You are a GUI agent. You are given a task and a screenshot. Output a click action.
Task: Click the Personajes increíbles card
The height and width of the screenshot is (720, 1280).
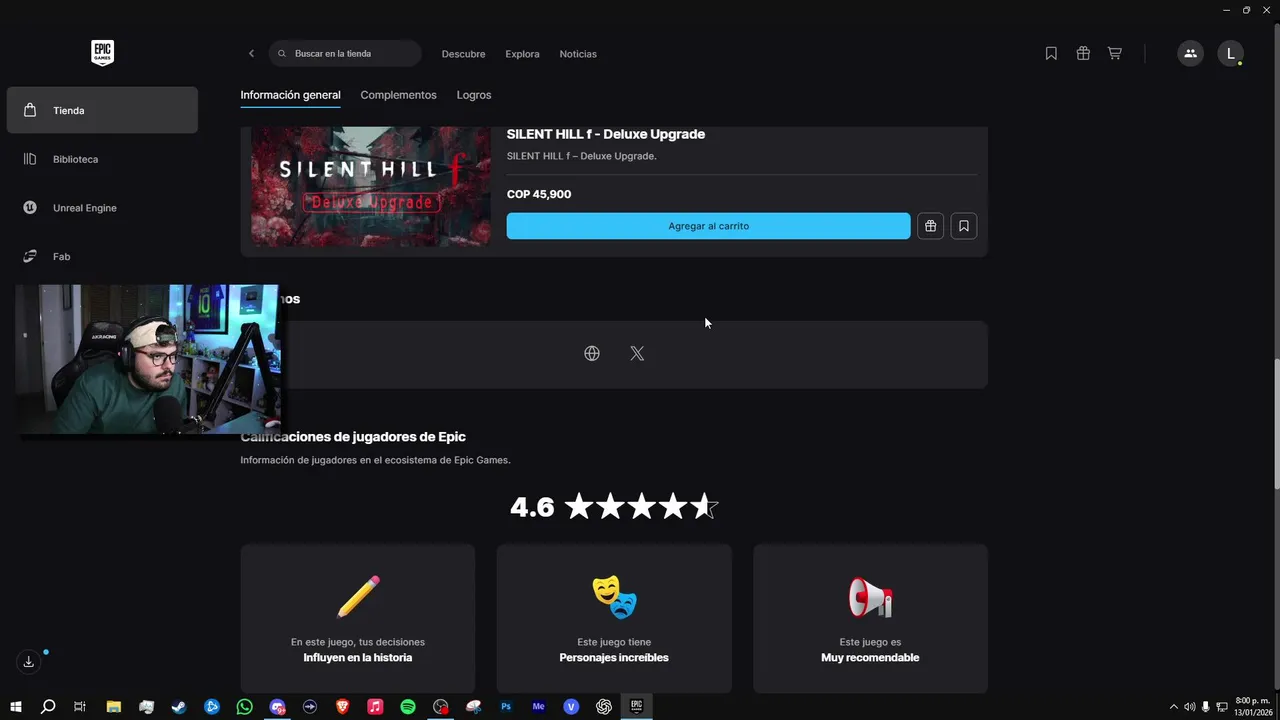click(x=614, y=619)
